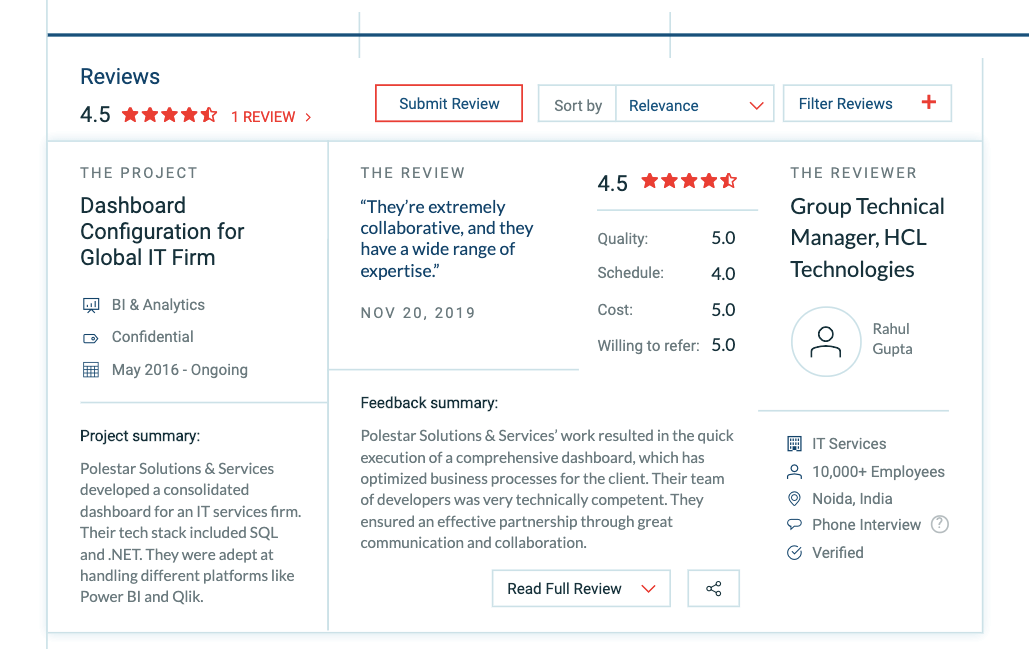Click the reviewer avatar icon
The image size is (1029, 649).
(x=825, y=342)
